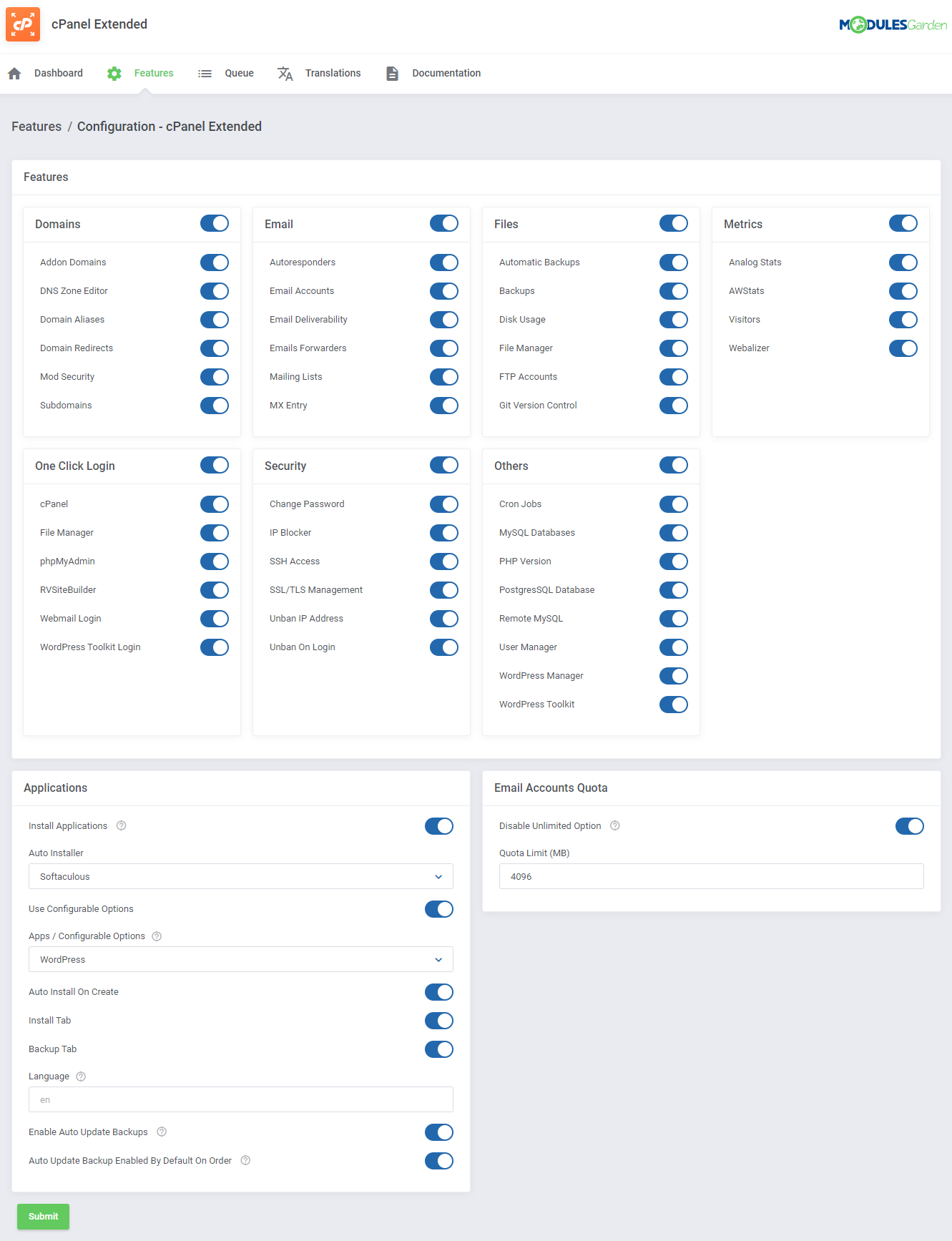
Task: Submit the configuration form
Action: [44, 1216]
